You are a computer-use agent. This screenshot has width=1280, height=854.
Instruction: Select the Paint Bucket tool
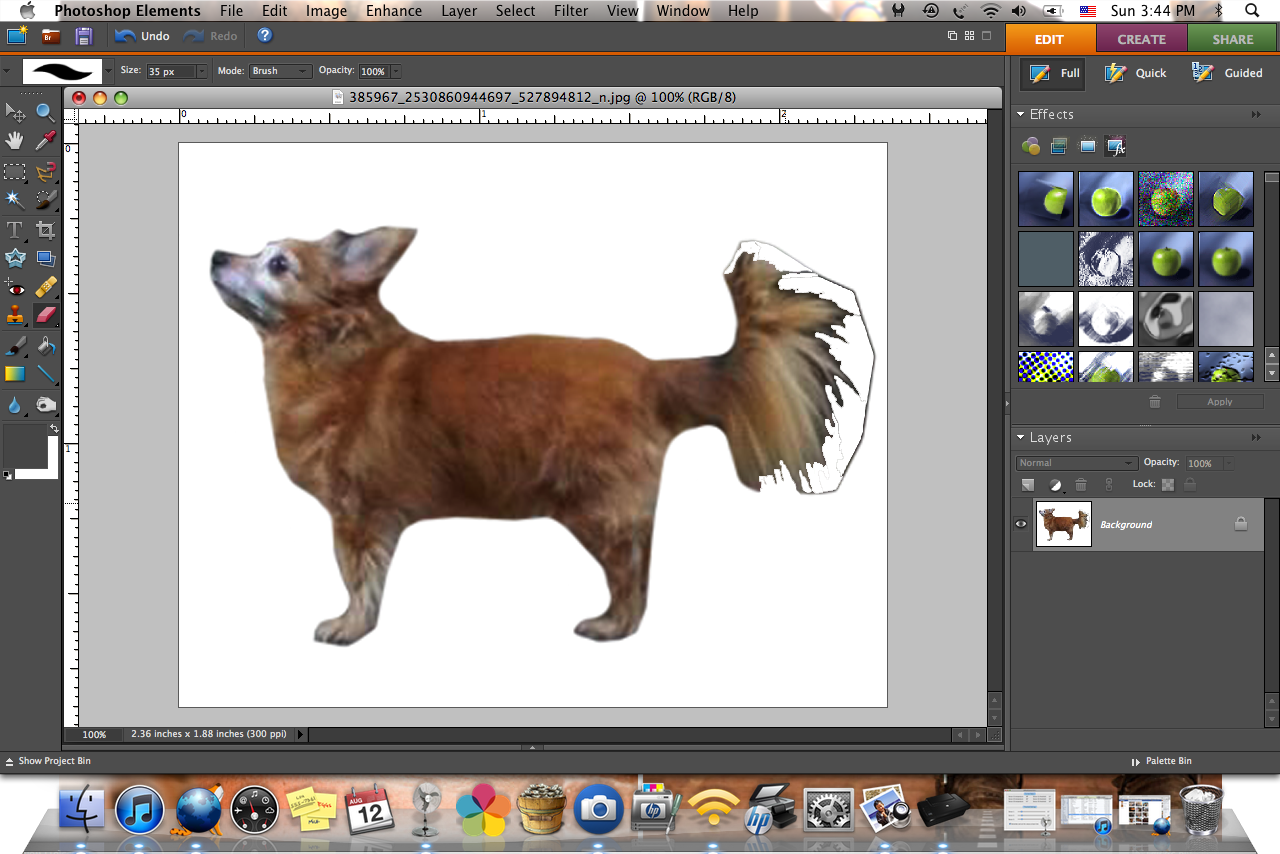pos(45,346)
